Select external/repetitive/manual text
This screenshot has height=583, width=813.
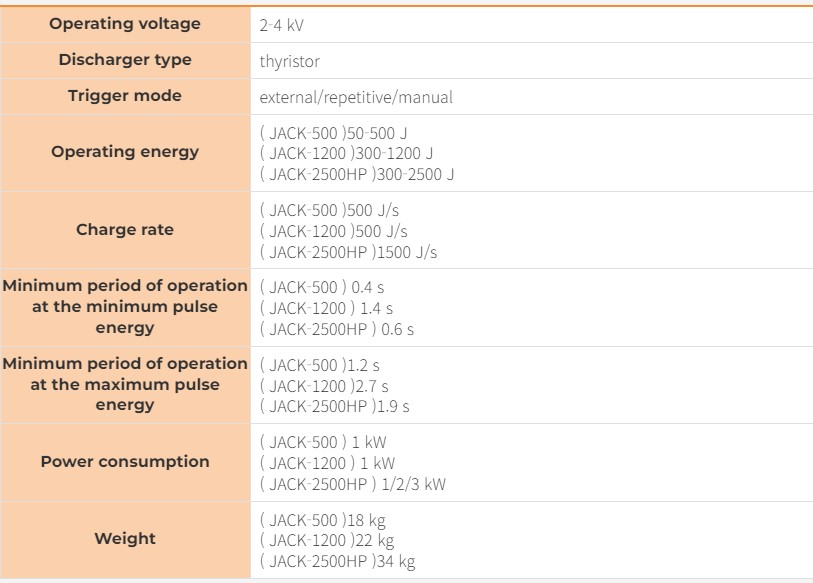[x=356, y=98]
